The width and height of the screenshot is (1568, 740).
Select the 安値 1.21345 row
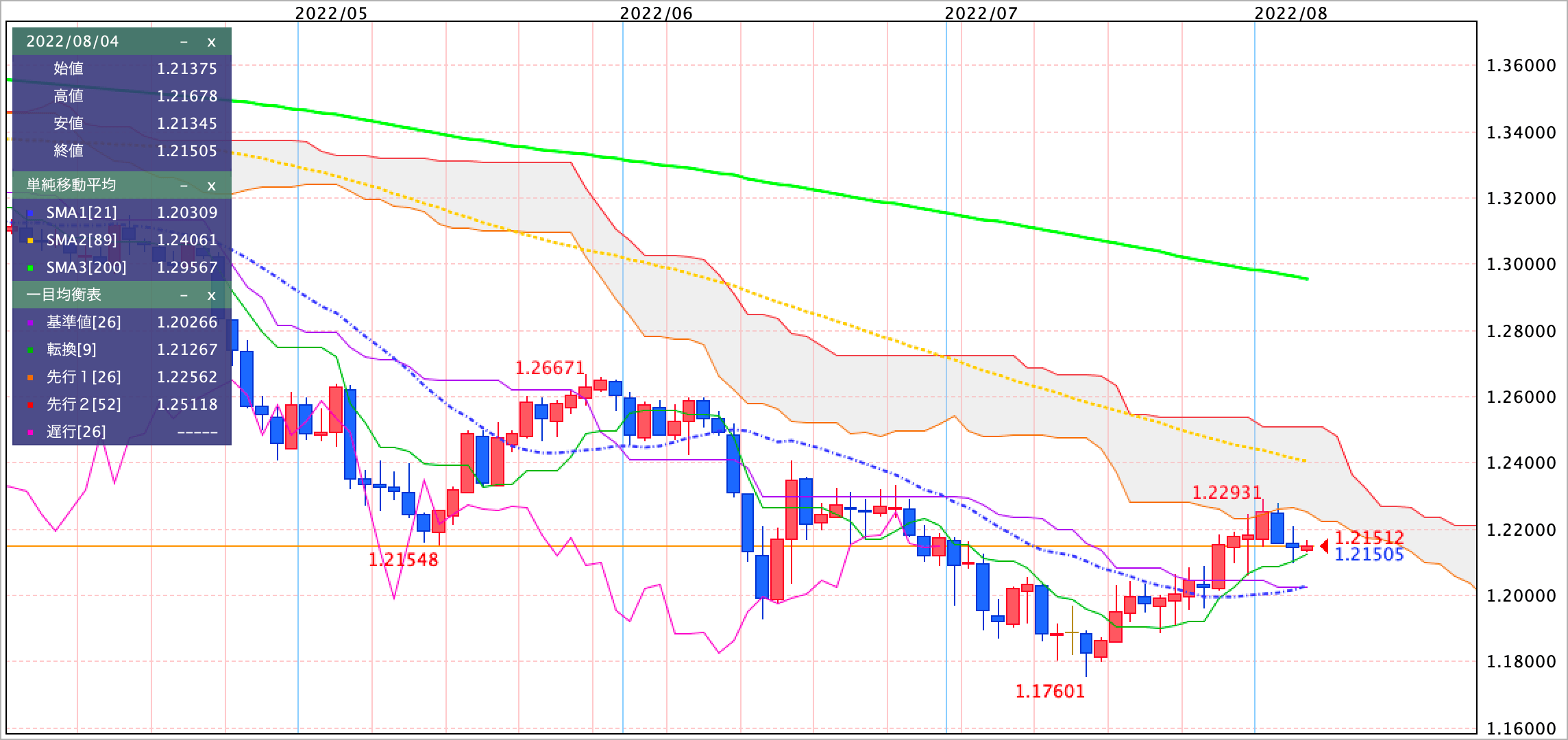(122, 123)
